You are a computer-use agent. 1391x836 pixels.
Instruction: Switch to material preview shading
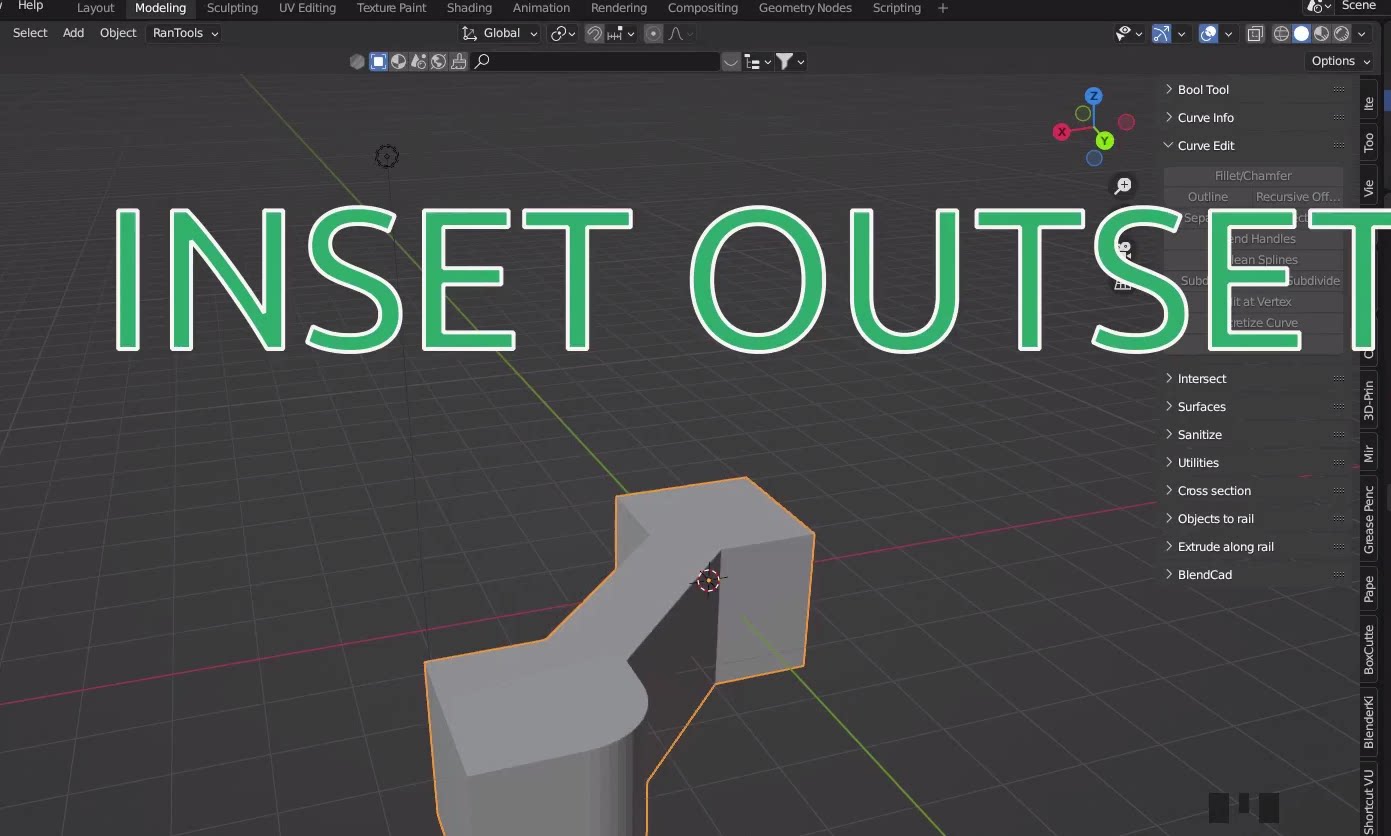[x=1322, y=33]
